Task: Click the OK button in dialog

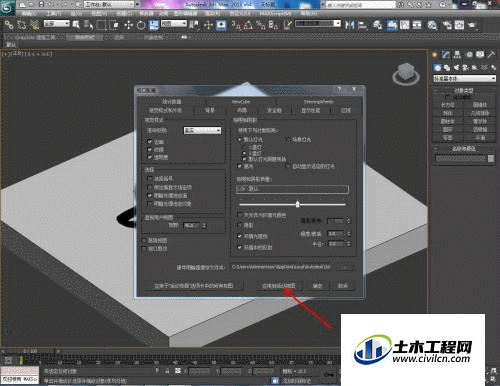Action: tap(317, 286)
